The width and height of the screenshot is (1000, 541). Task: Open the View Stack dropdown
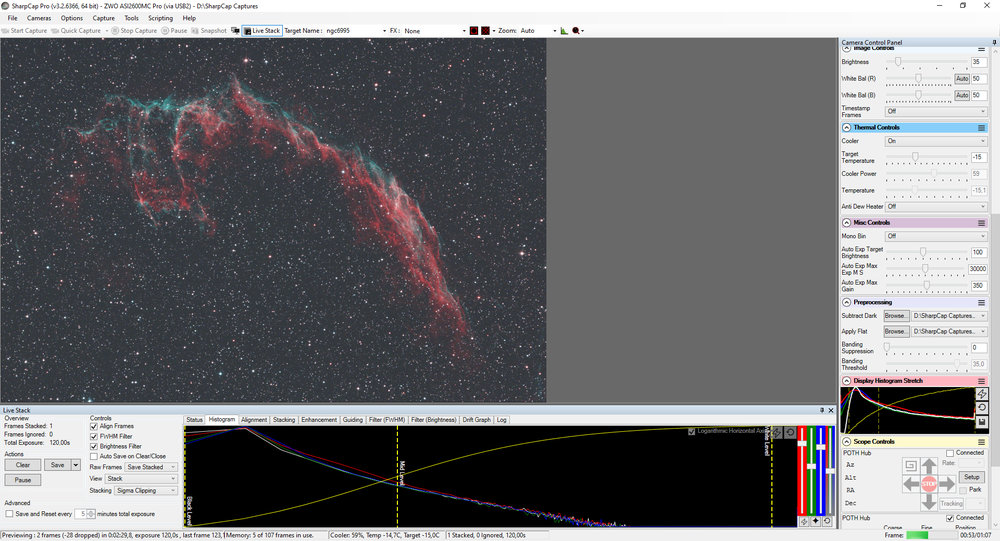click(x=142, y=478)
